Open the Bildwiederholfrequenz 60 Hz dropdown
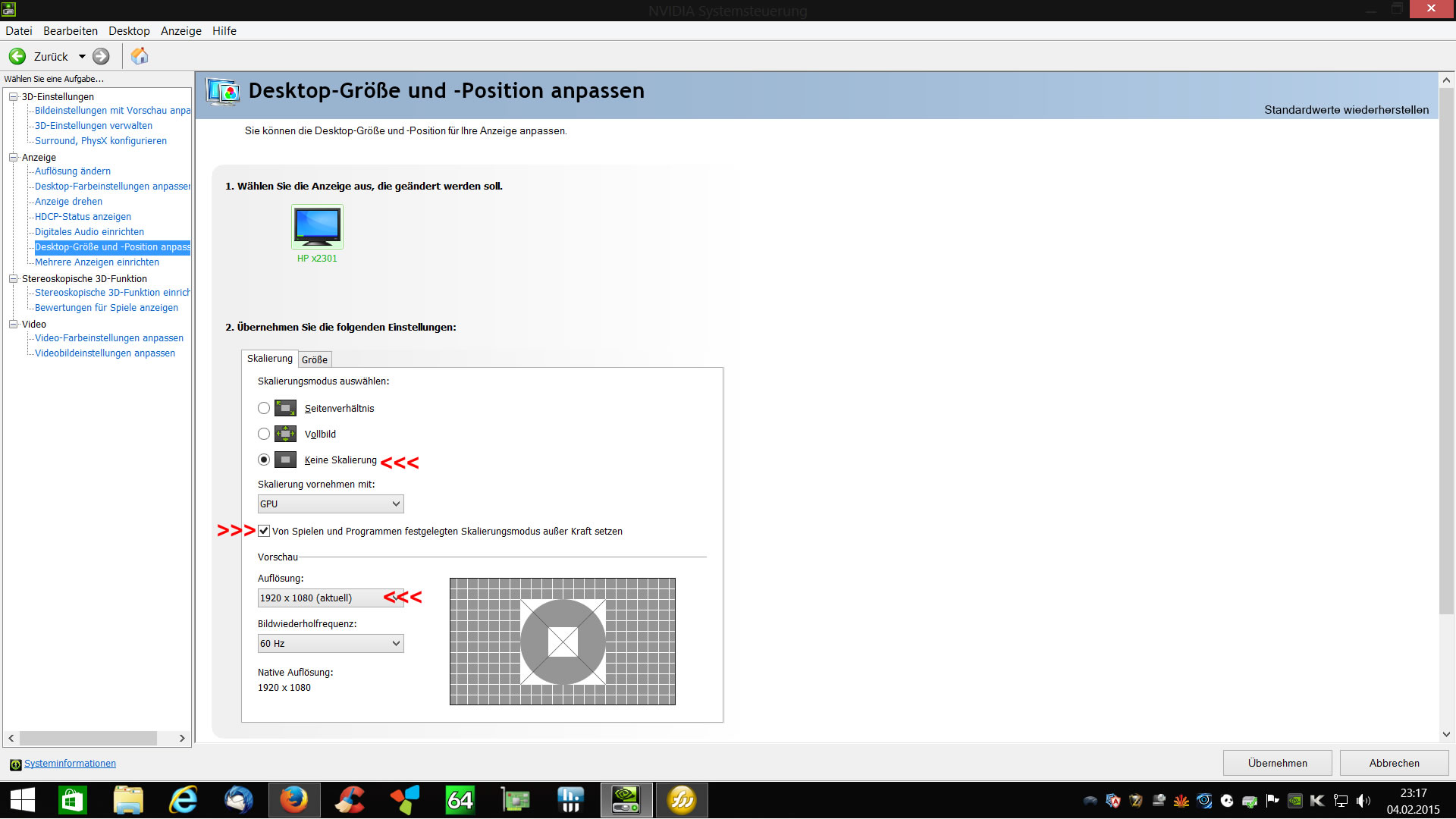Image resolution: width=1456 pixels, height=819 pixels. point(331,643)
